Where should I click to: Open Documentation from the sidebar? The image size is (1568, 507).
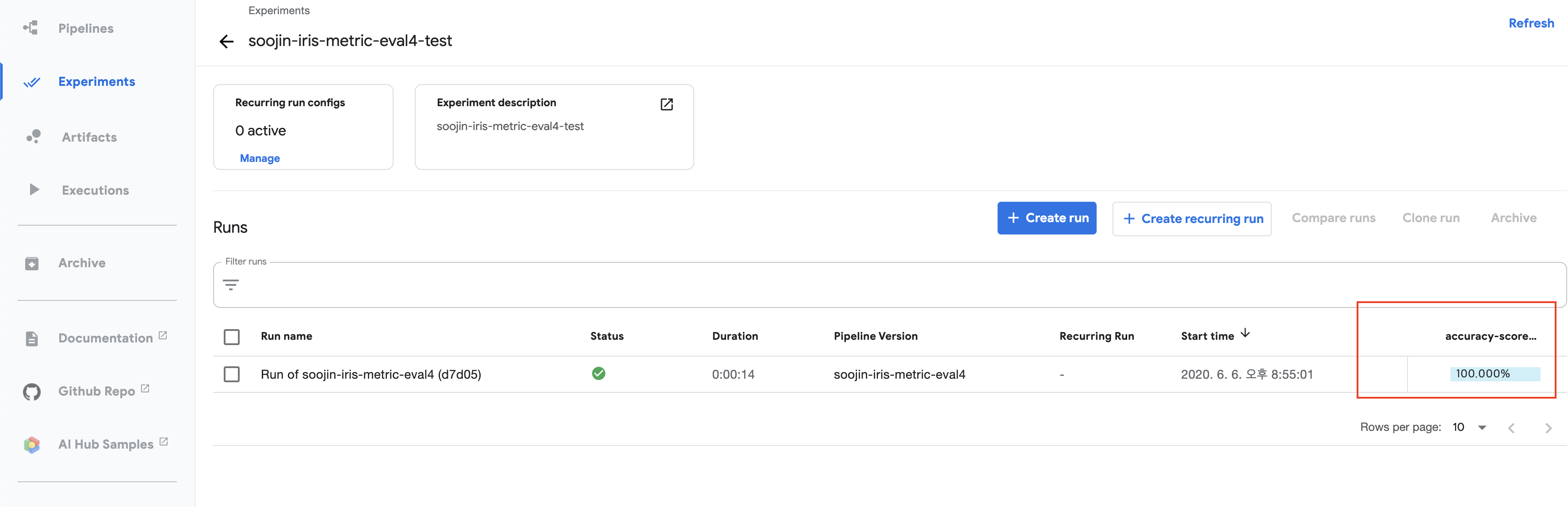105,338
